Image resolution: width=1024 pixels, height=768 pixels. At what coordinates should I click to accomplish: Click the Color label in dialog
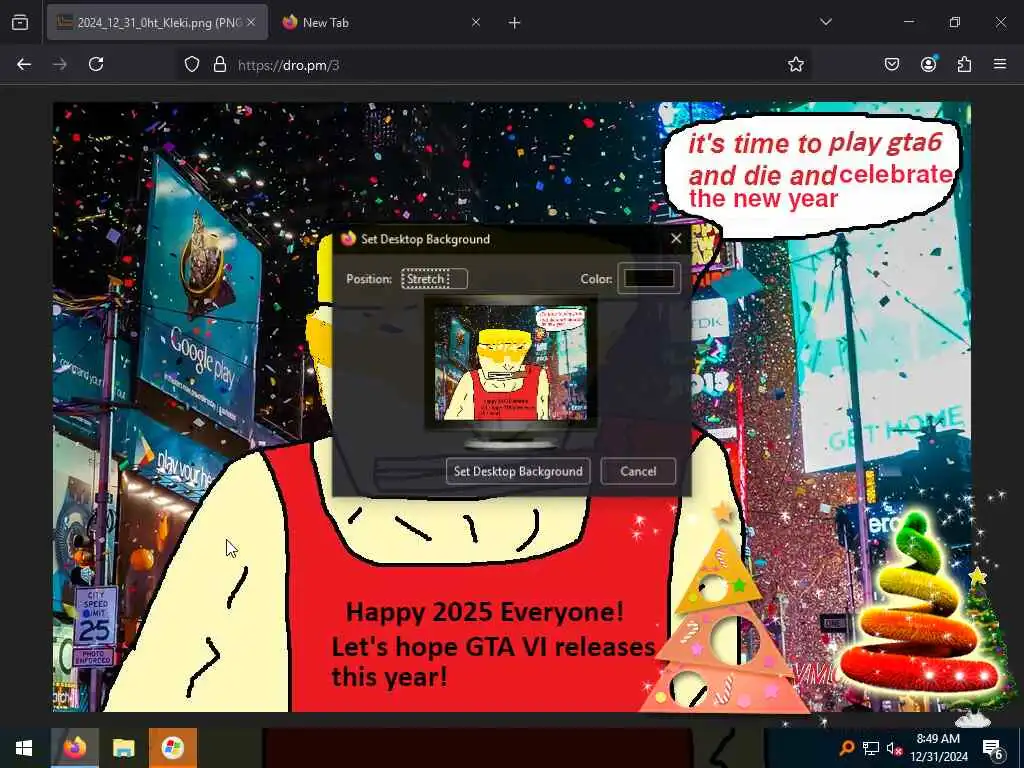pos(596,279)
